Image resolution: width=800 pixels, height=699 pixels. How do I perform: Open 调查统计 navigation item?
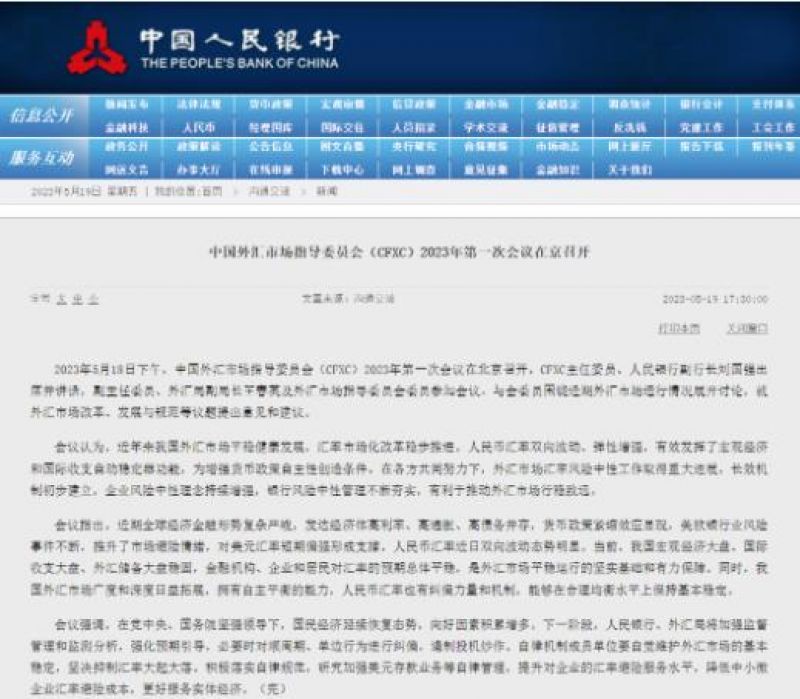(x=630, y=105)
